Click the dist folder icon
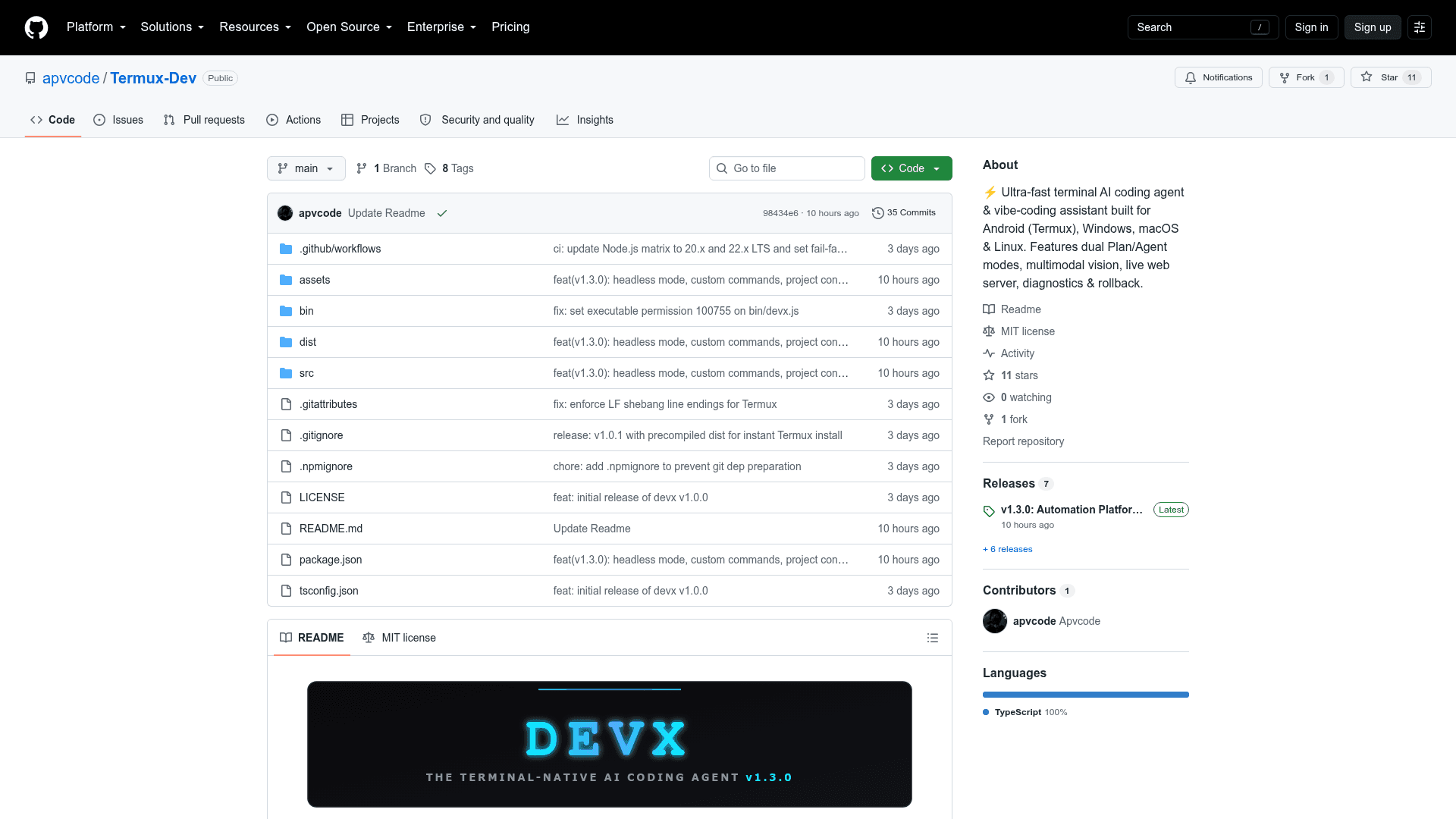The width and height of the screenshot is (1456, 819). 286,342
